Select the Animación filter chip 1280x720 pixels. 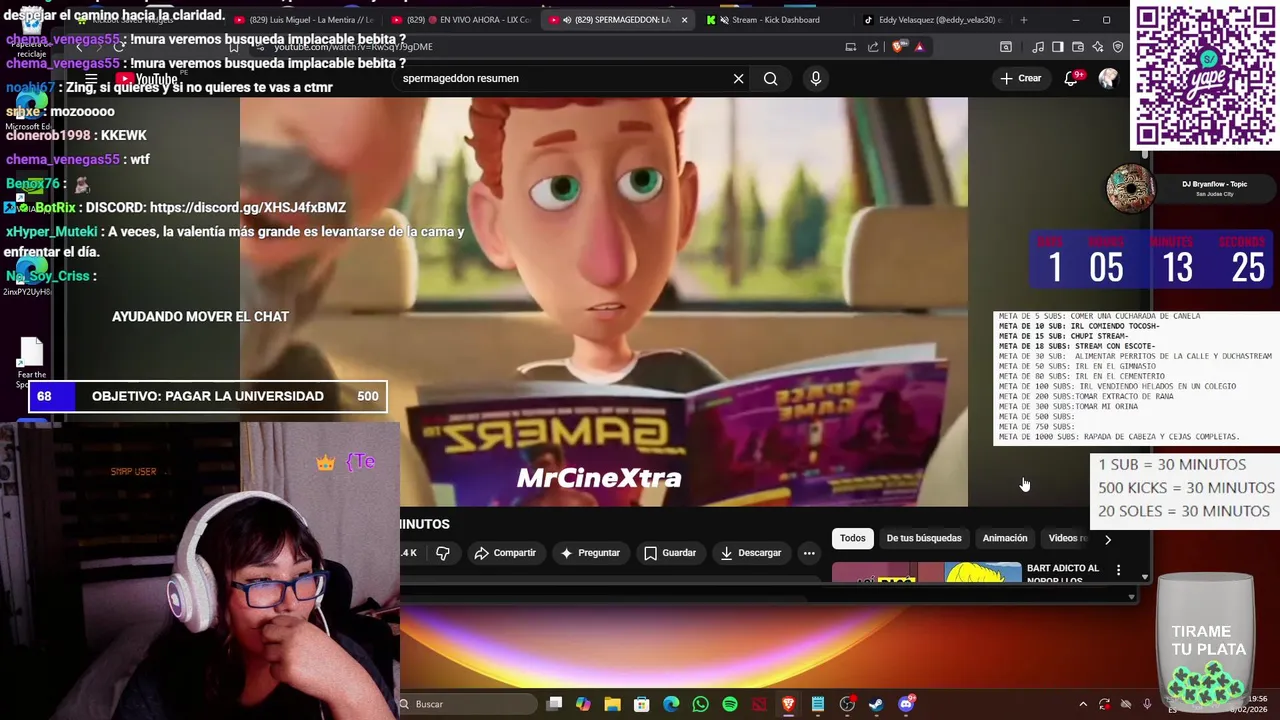coord(1005,538)
